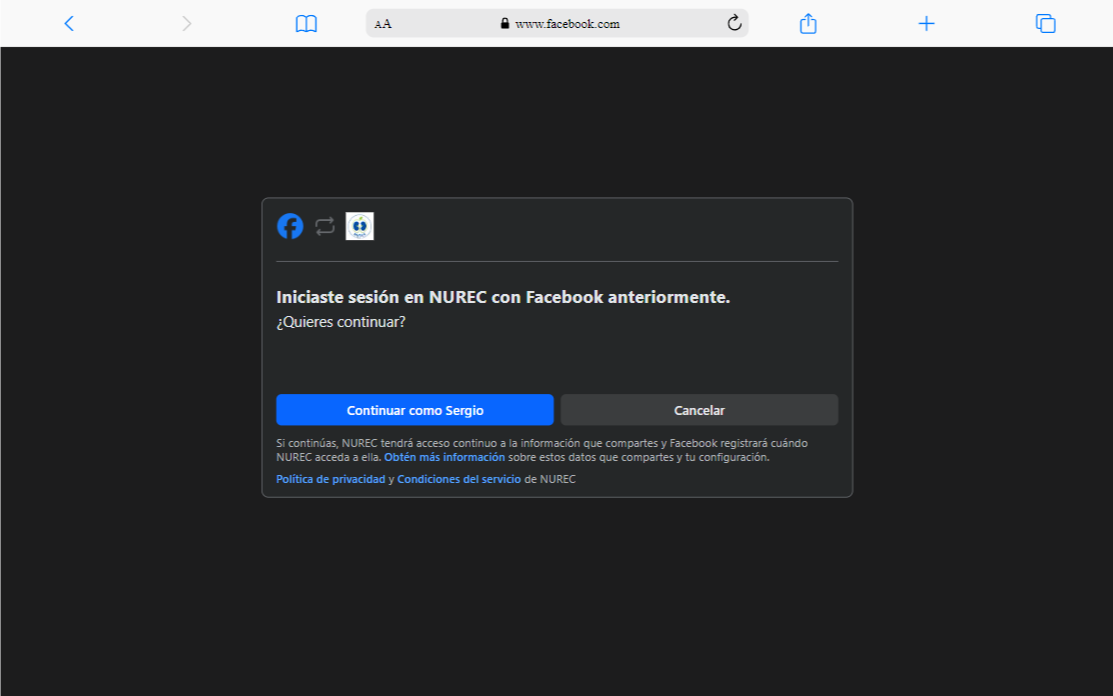This screenshot has height=696, width=1113.
Task: Go back with Safari's back arrow
Action: (x=69, y=23)
